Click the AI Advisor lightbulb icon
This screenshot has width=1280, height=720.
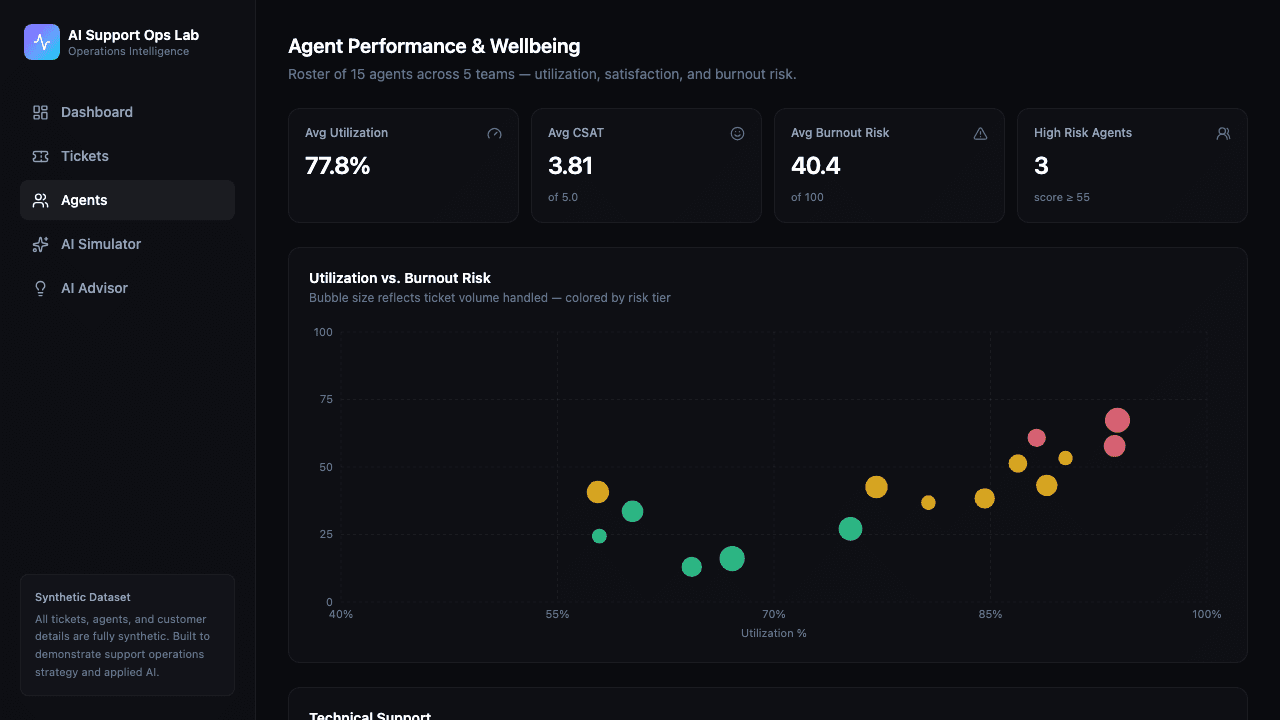click(x=40, y=288)
